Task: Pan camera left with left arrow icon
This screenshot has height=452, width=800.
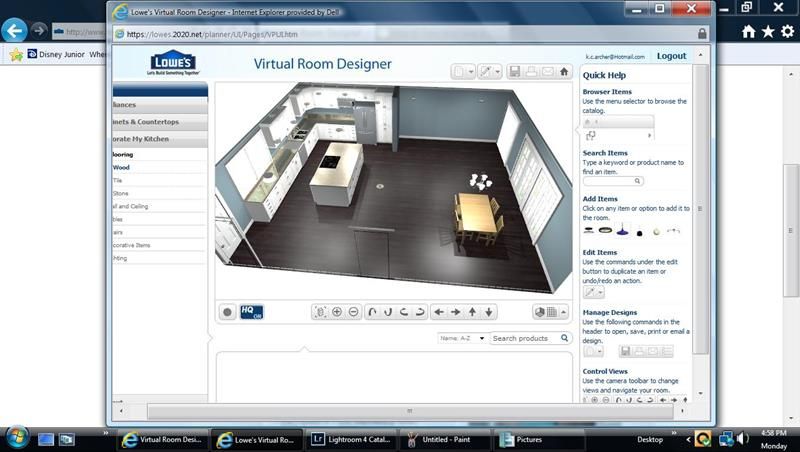Action: coord(438,312)
